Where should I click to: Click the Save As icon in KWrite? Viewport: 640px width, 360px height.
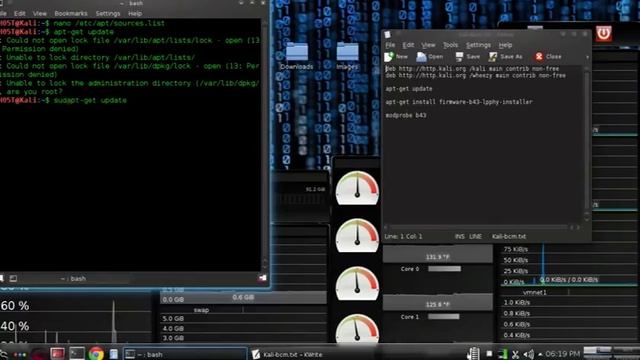493,57
